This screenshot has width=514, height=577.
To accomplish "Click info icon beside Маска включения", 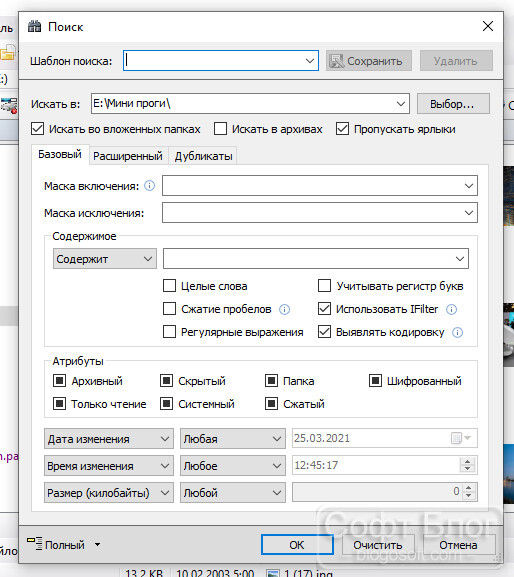I will coord(149,185).
